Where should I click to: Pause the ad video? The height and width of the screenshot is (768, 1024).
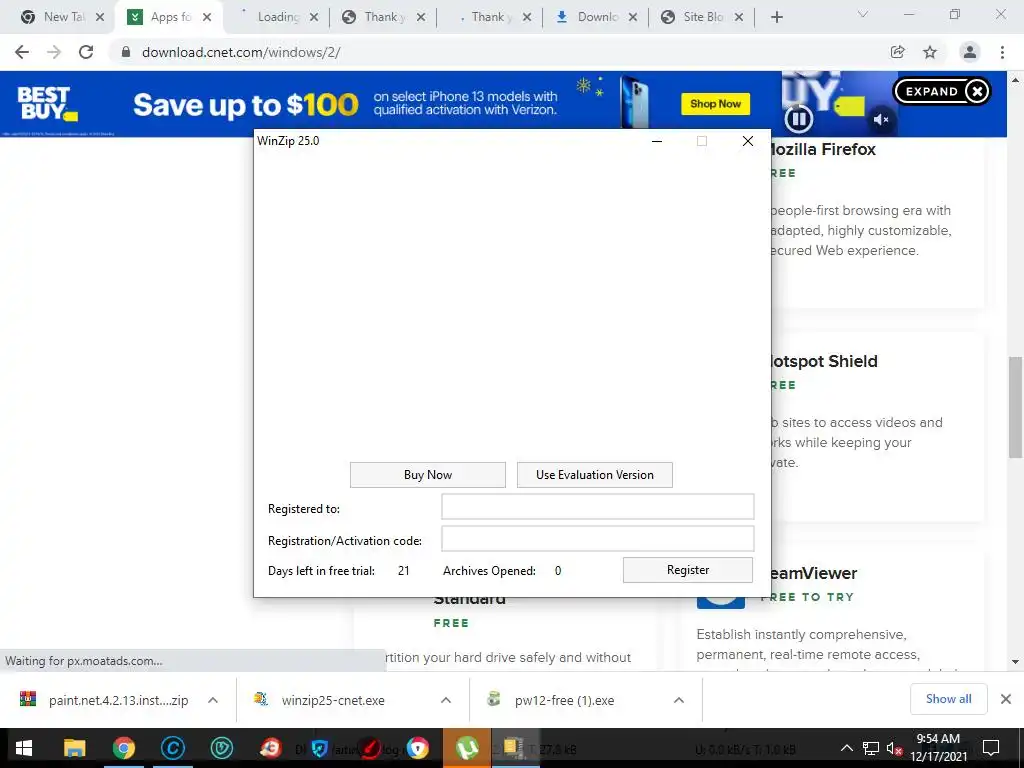coord(798,119)
